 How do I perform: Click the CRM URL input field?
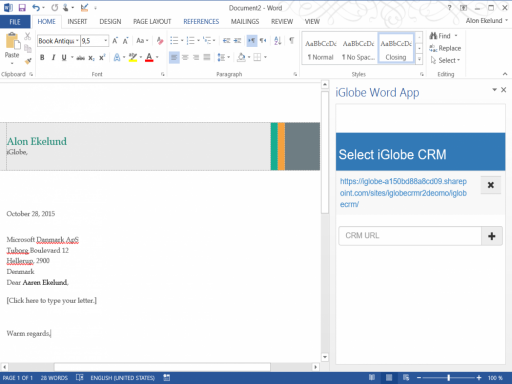pos(410,236)
